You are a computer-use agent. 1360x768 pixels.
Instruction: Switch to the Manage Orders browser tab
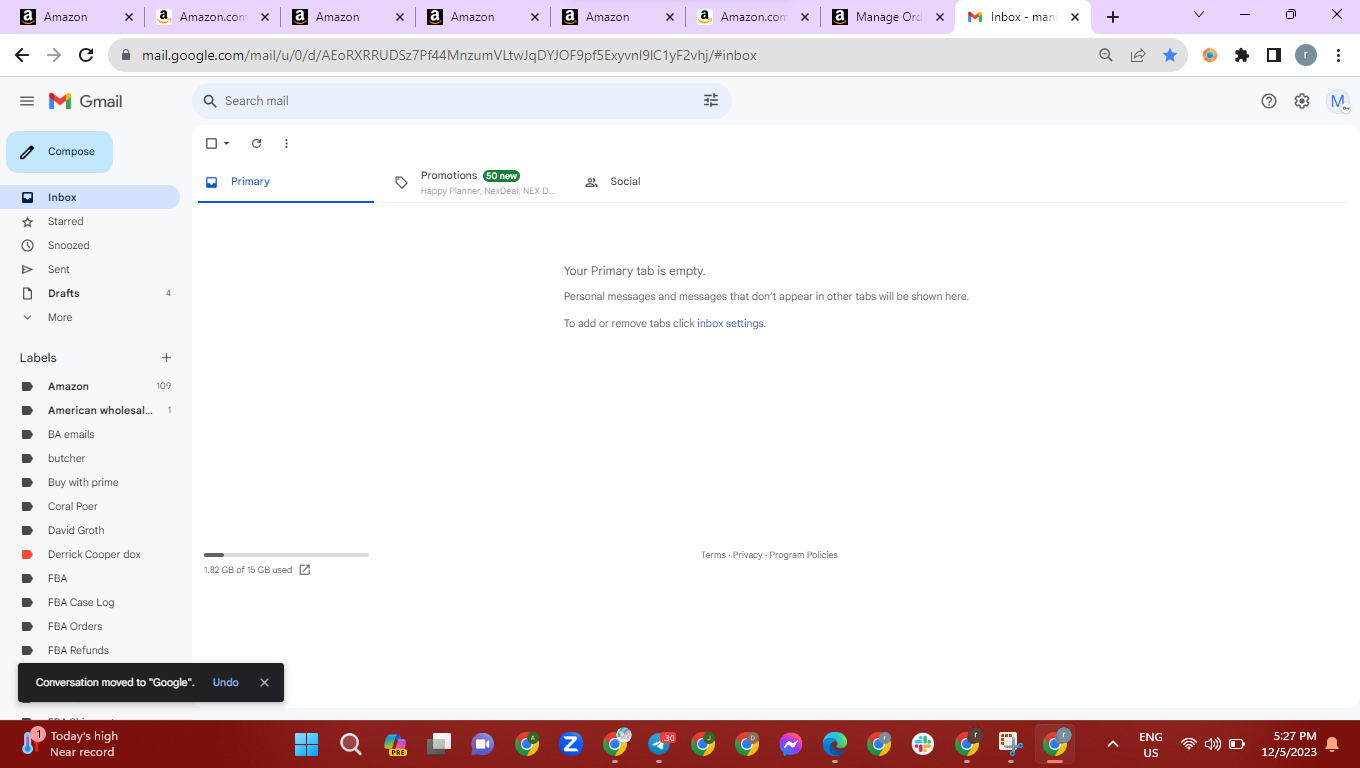click(x=887, y=17)
